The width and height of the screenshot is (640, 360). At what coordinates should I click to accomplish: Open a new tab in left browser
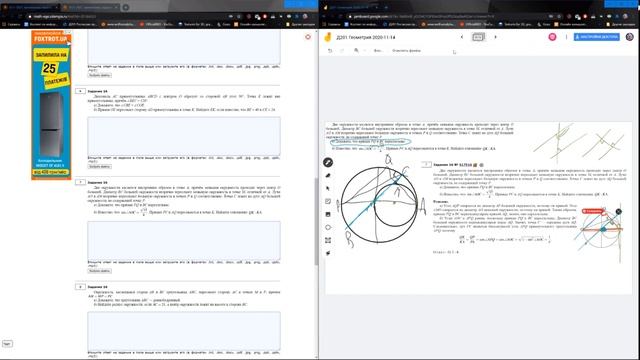(126, 7)
